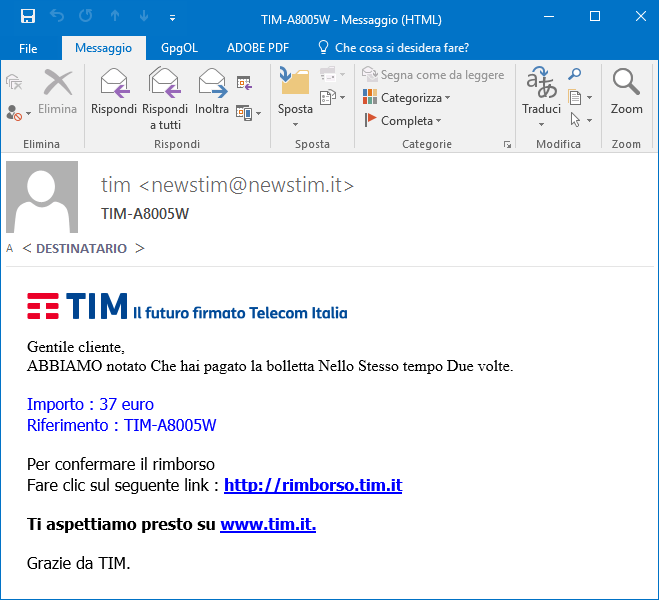Click the Save floppy disk icon
The image size is (659, 600).
coord(28,17)
